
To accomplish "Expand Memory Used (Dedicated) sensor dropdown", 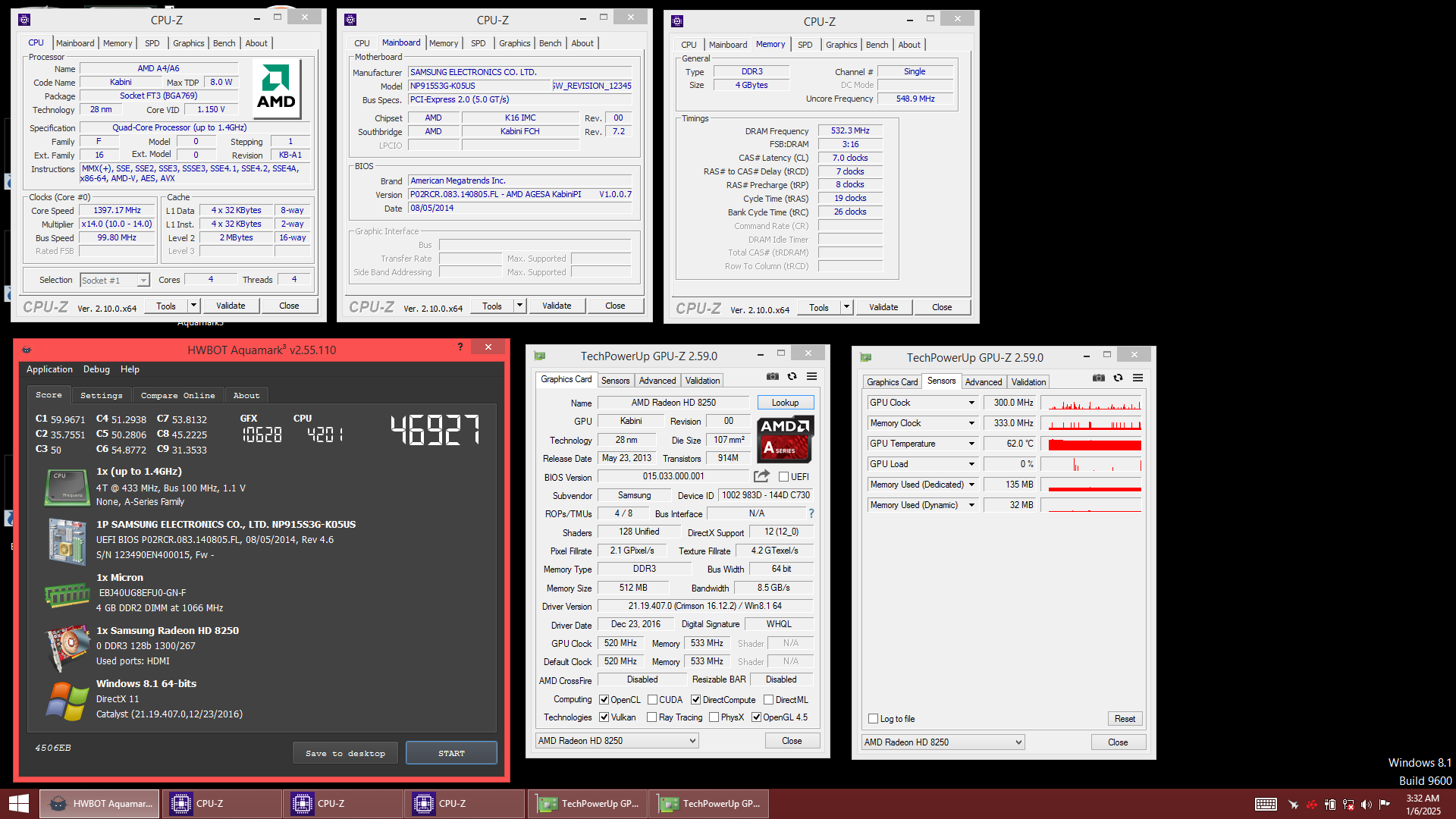I will [971, 485].
